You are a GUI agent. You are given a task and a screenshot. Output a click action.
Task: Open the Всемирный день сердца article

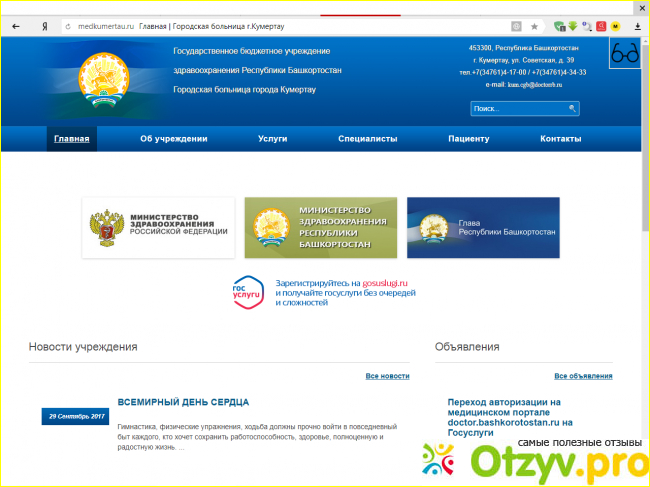[x=183, y=401]
